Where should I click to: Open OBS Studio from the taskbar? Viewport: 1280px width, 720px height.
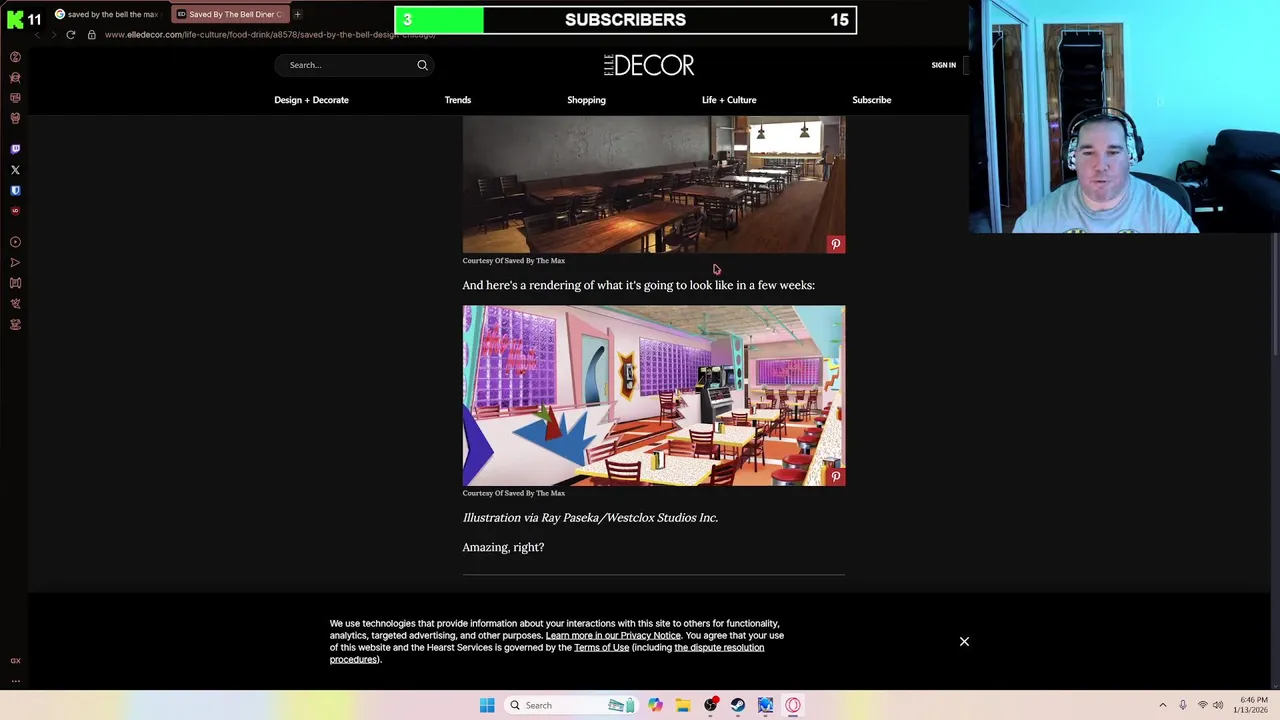coord(711,705)
